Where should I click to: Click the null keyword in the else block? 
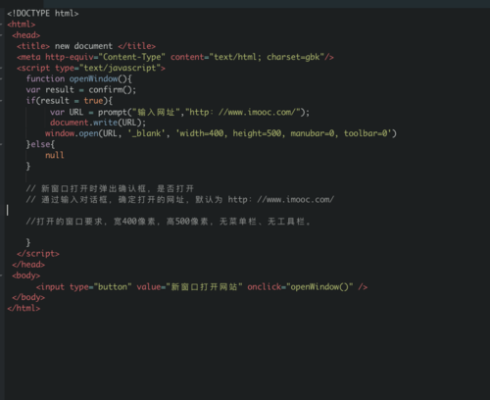55,155
